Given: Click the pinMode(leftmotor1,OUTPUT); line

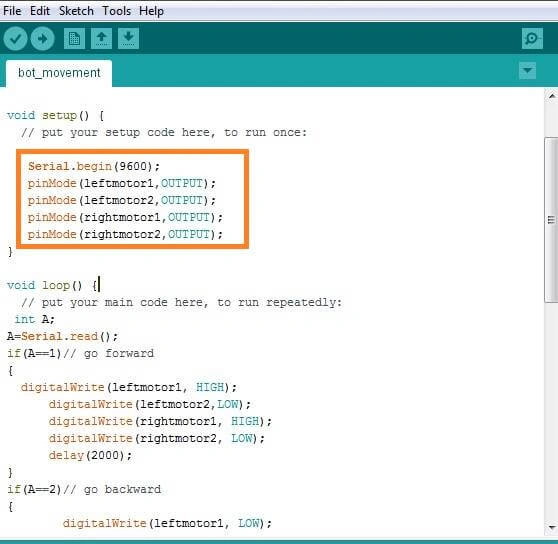Looking at the screenshot, I should click(122, 183).
